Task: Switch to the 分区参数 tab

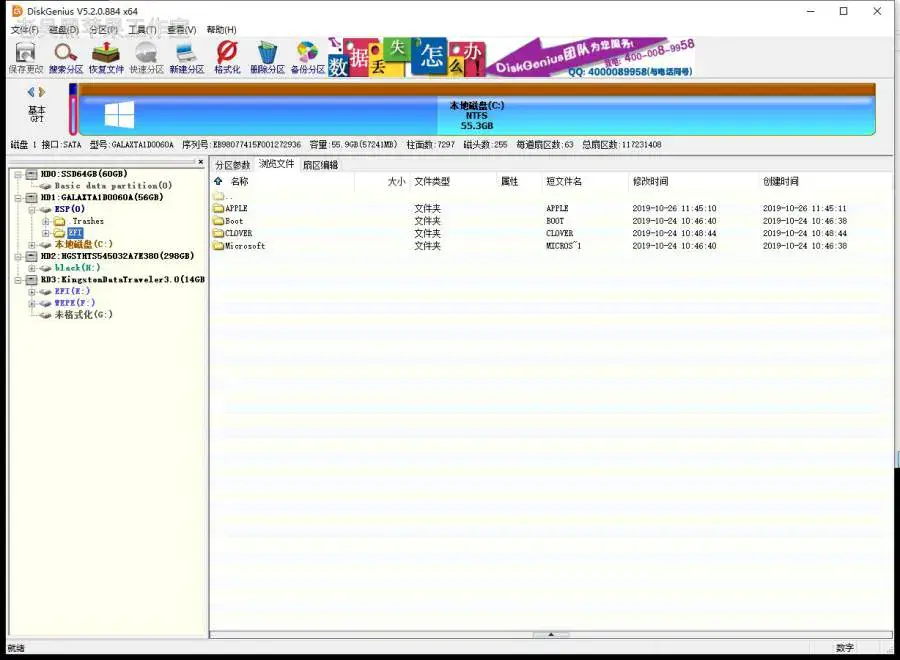Action: [232, 165]
